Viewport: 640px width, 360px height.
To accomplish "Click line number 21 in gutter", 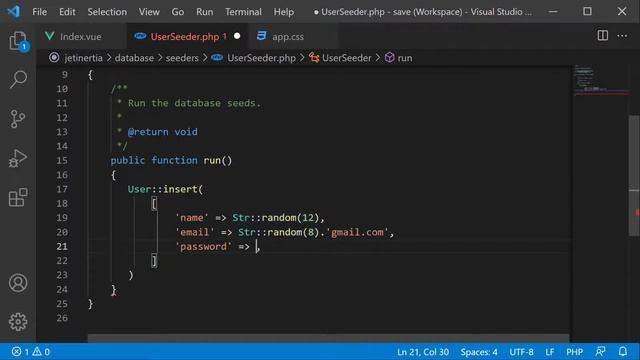I will [x=62, y=247].
